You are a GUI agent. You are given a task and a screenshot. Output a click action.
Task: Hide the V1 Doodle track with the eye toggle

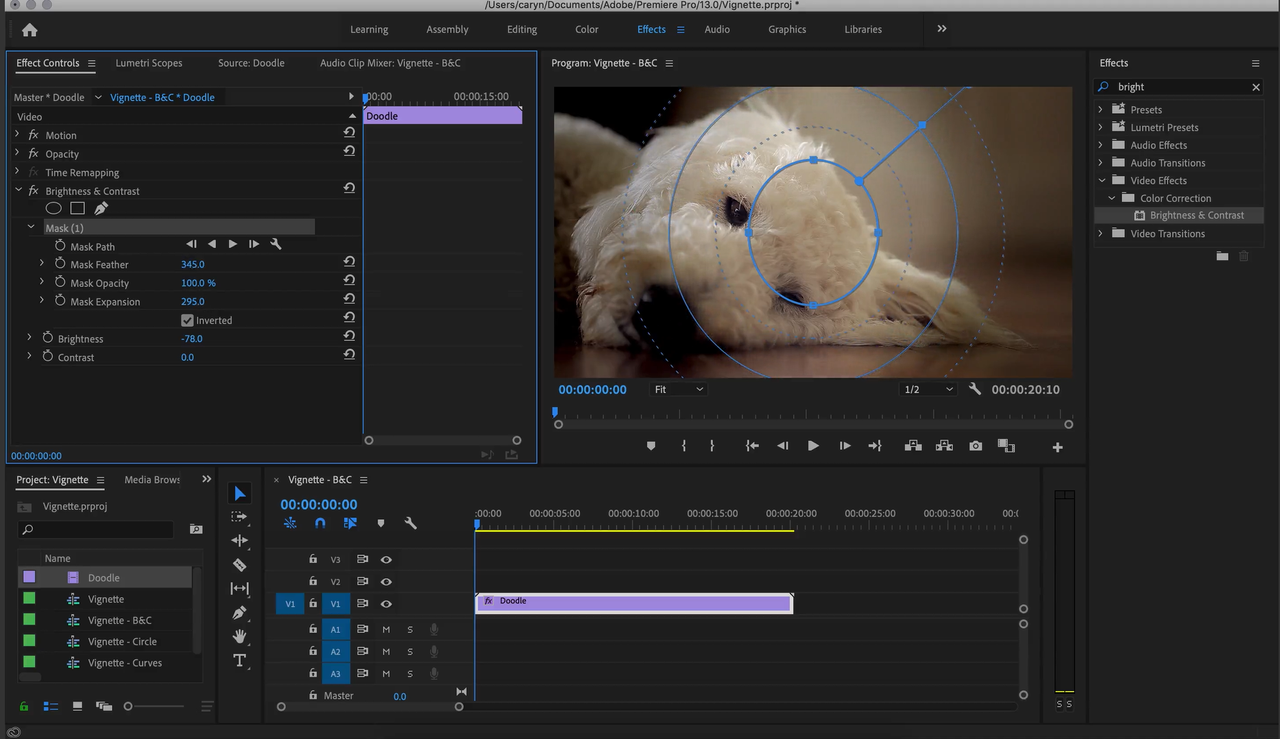(x=386, y=603)
